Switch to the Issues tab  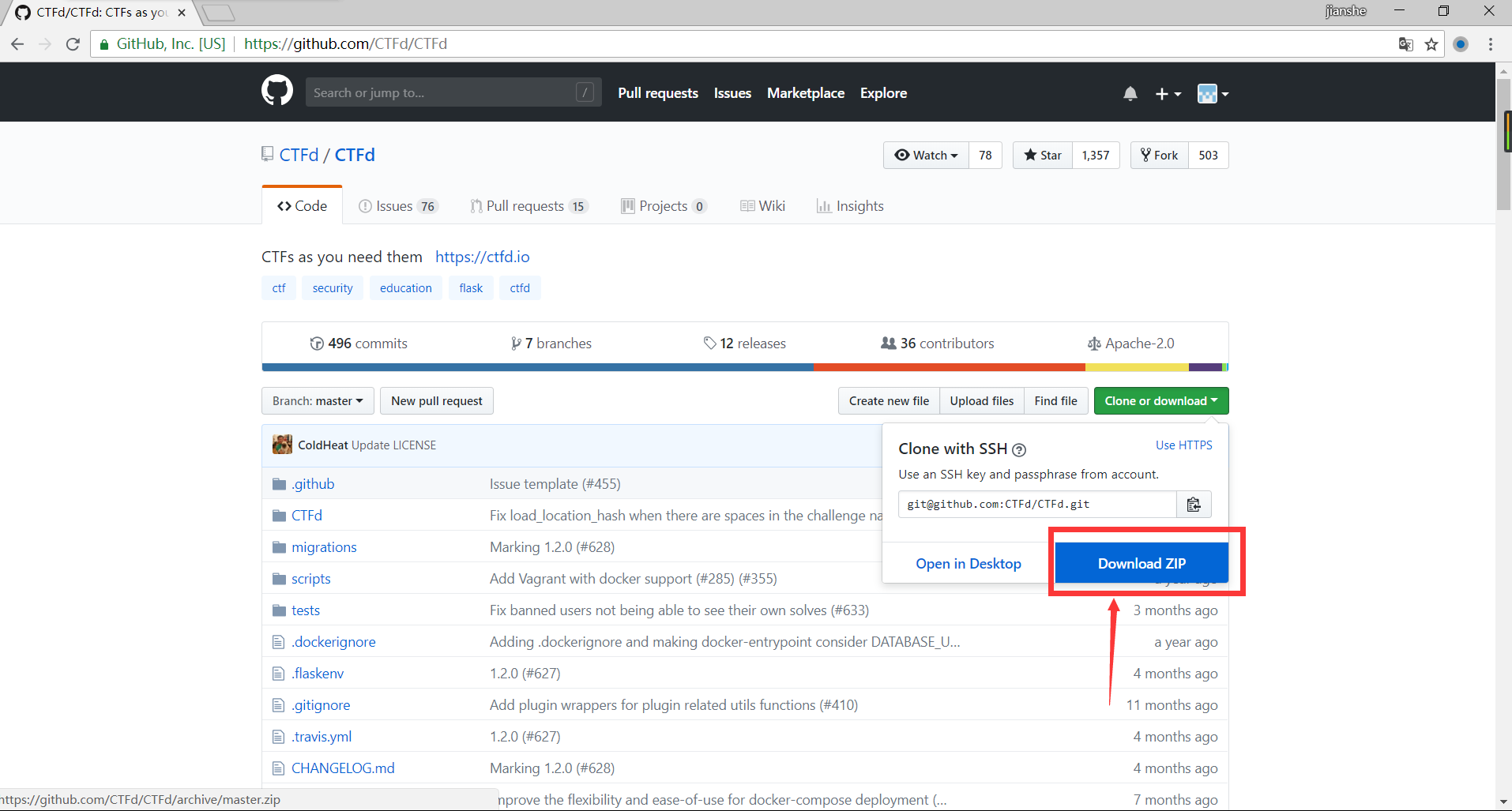pos(397,206)
